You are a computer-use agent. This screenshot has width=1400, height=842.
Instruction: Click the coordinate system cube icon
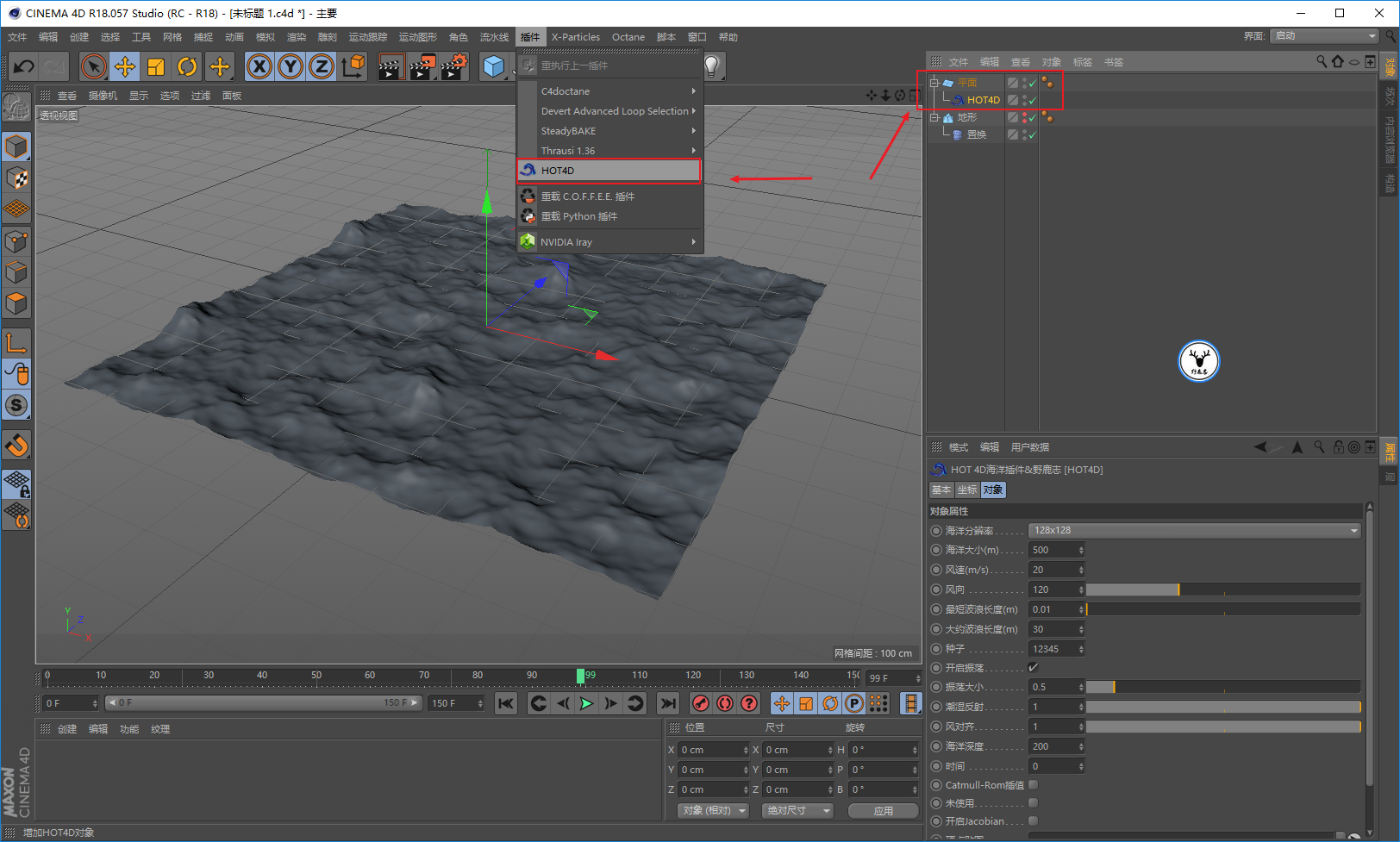353,66
